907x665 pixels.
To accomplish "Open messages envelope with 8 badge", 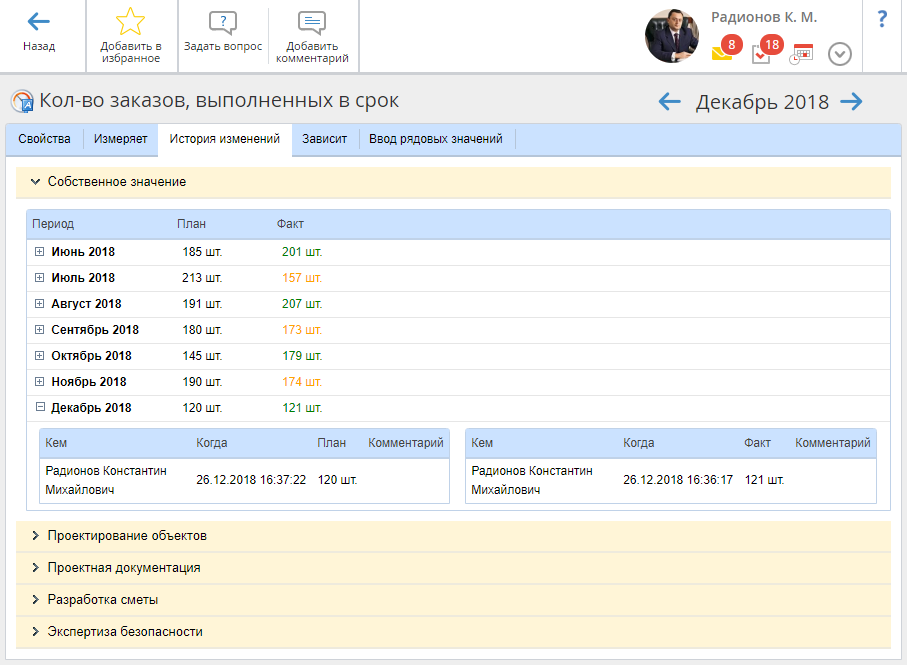I will (x=722, y=53).
